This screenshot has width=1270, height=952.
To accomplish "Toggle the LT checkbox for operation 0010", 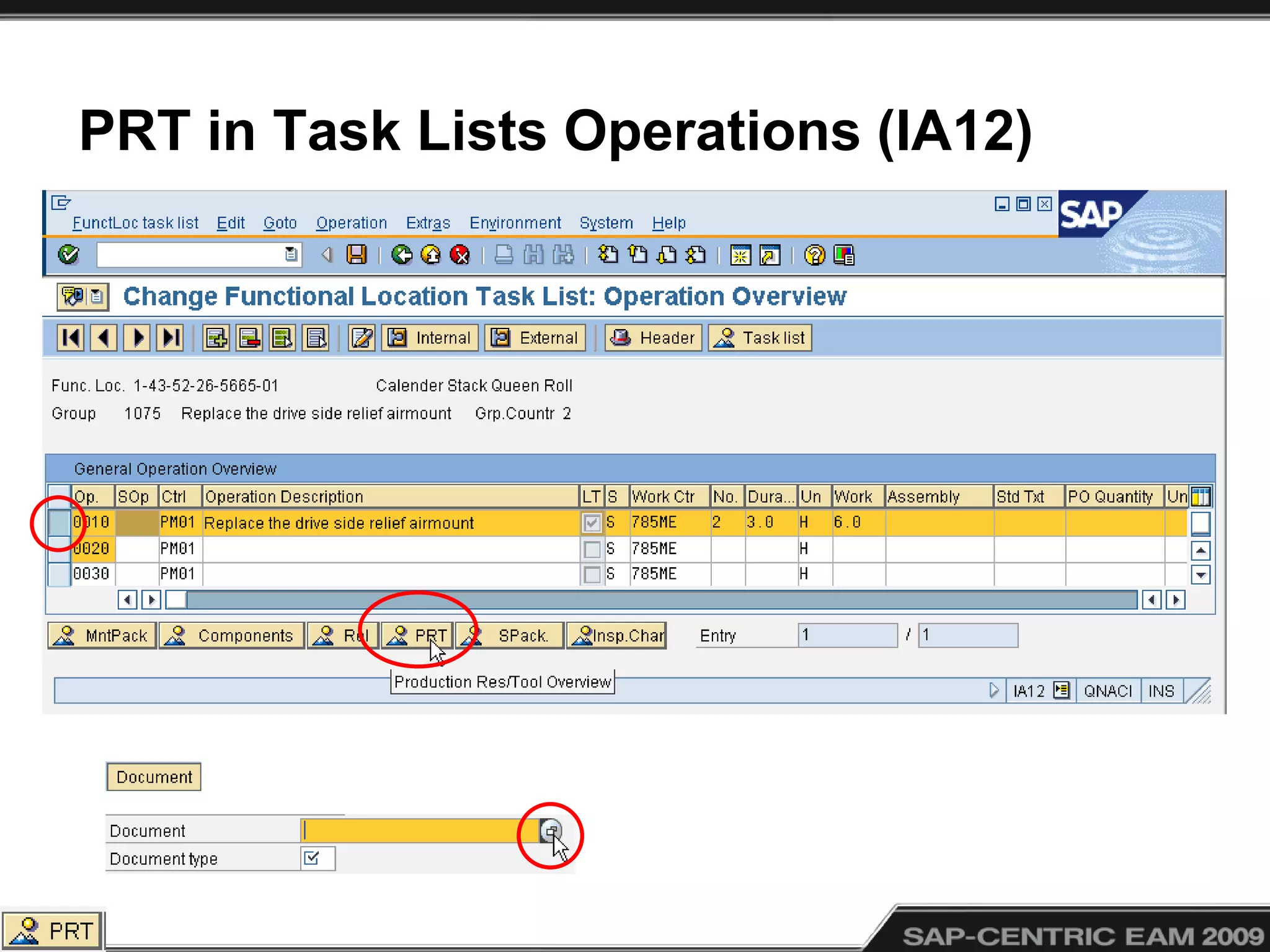I will (x=592, y=522).
